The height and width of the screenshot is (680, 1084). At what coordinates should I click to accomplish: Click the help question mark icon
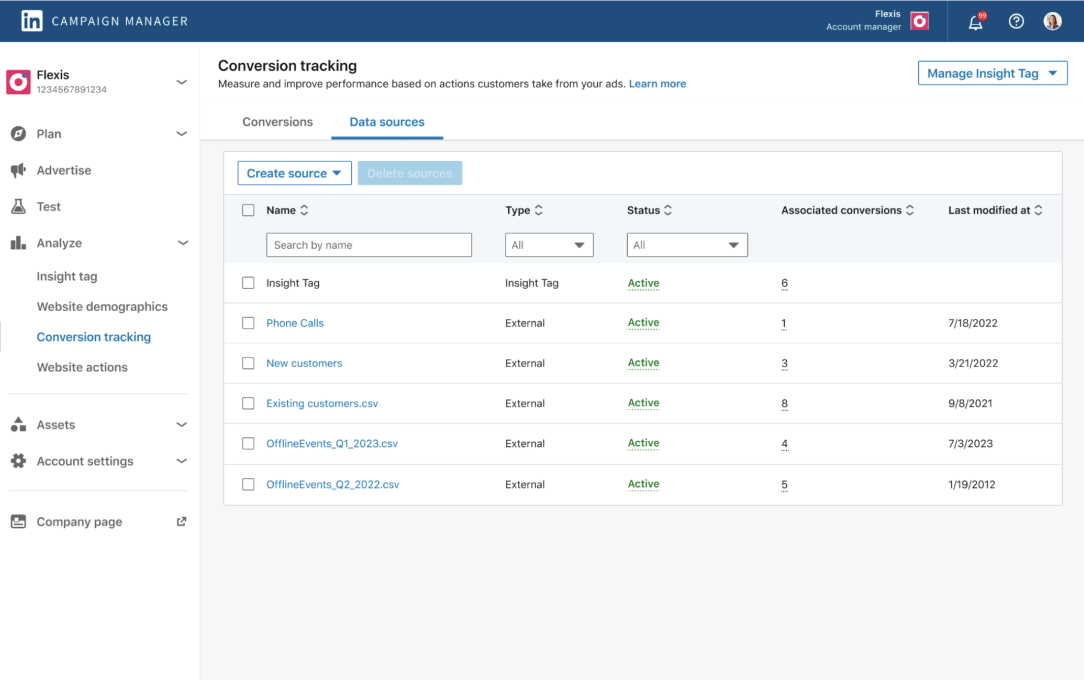point(1016,20)
